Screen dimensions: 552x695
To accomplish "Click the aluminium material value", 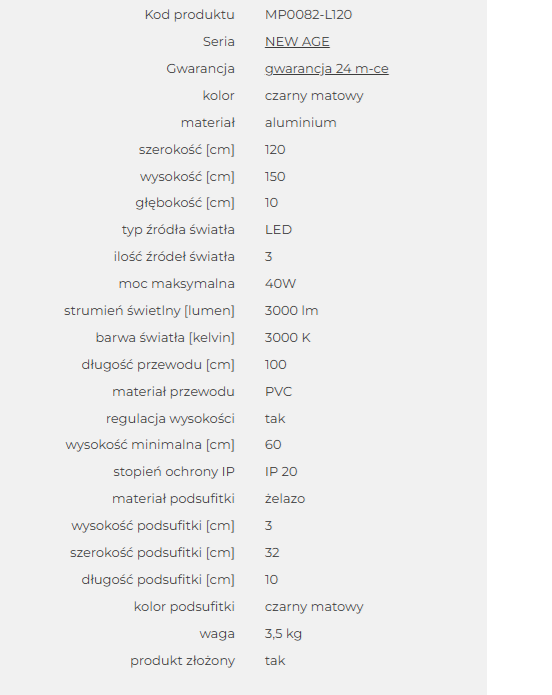I will pyautogui.click(x=301, y=123).
